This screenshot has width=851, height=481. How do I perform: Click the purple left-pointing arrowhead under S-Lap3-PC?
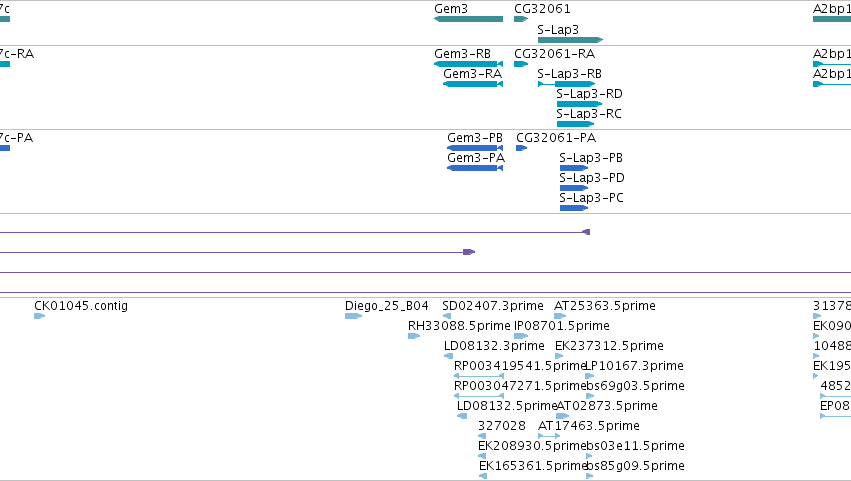(586, 232)
